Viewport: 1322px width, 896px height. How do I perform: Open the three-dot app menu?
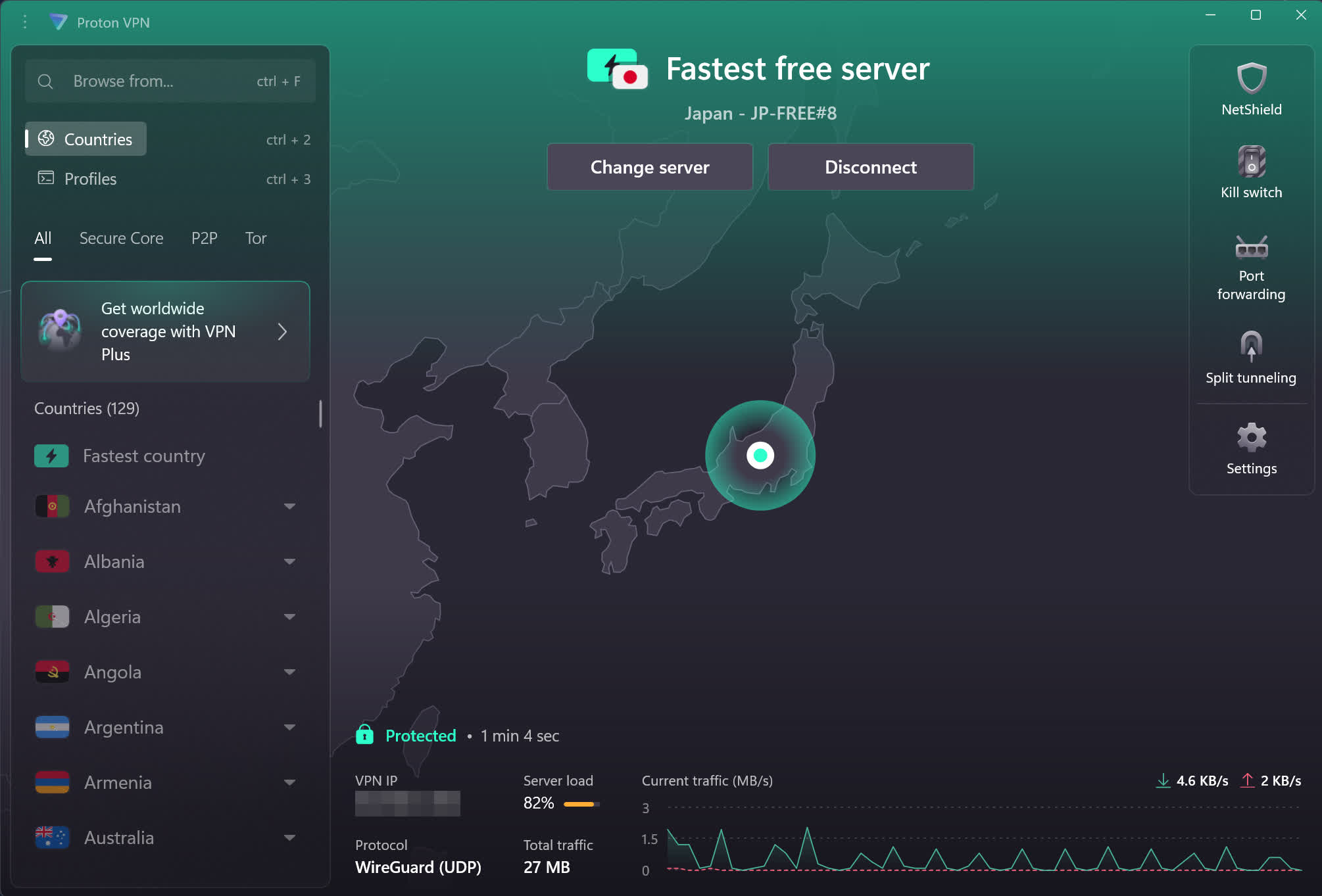tap(25, 22)
